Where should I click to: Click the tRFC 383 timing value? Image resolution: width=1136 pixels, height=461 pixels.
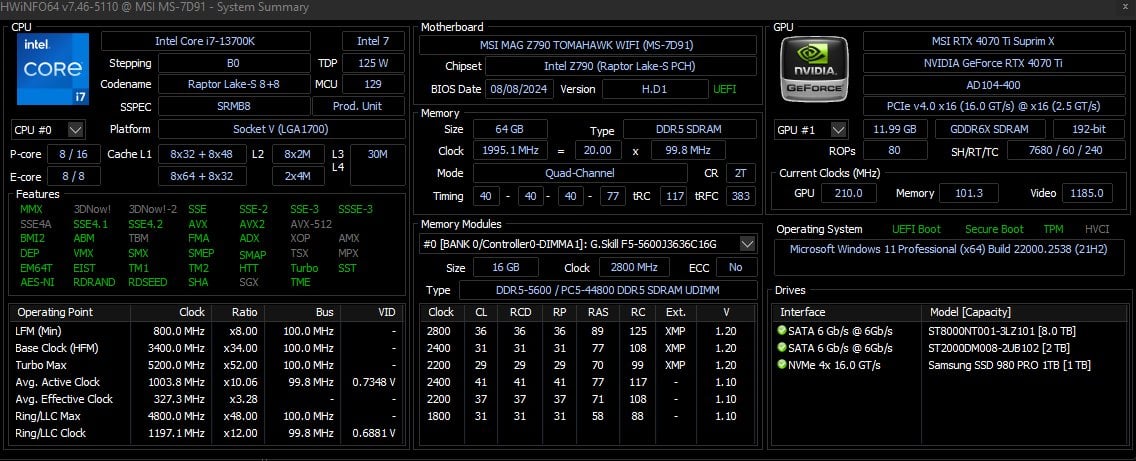pyautogui.click(x=740, y=196)
